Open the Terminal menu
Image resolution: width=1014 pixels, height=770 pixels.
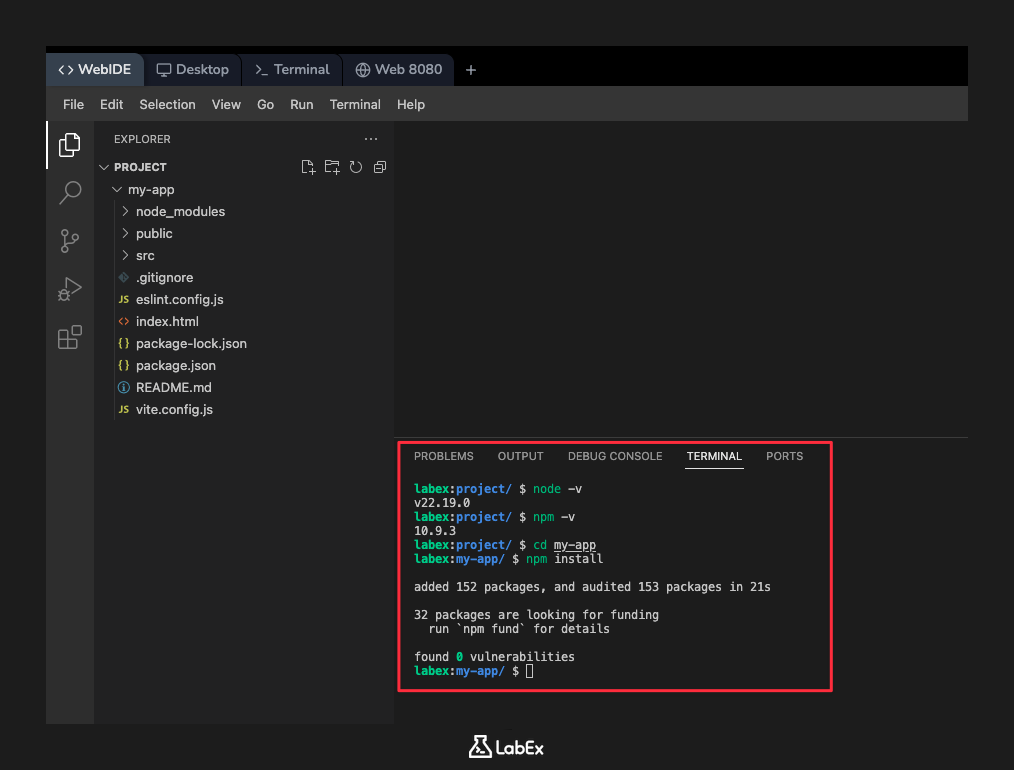(x=355, y=104)
